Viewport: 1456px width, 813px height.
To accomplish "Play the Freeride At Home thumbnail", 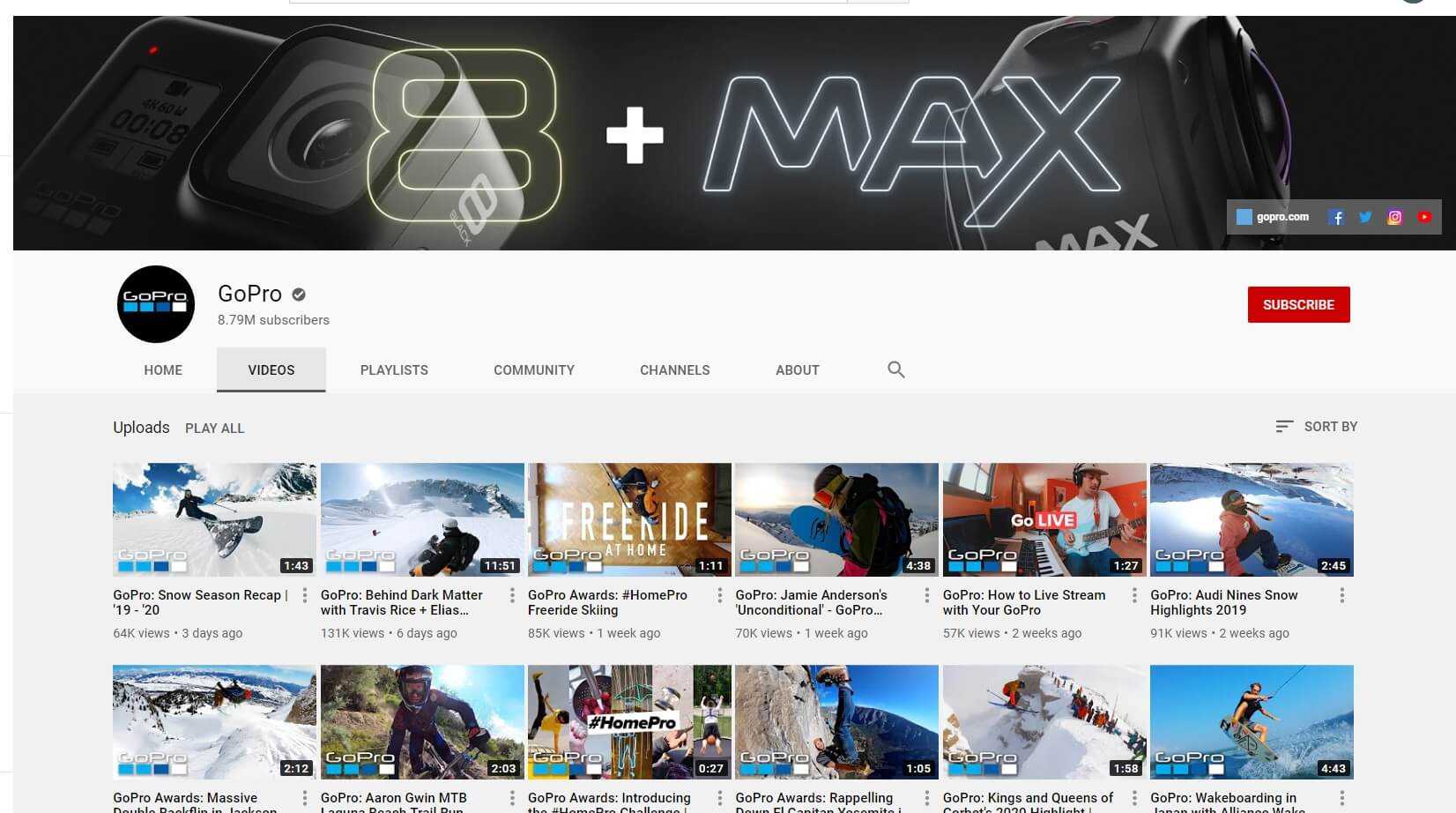I will (x=629, y=520).
